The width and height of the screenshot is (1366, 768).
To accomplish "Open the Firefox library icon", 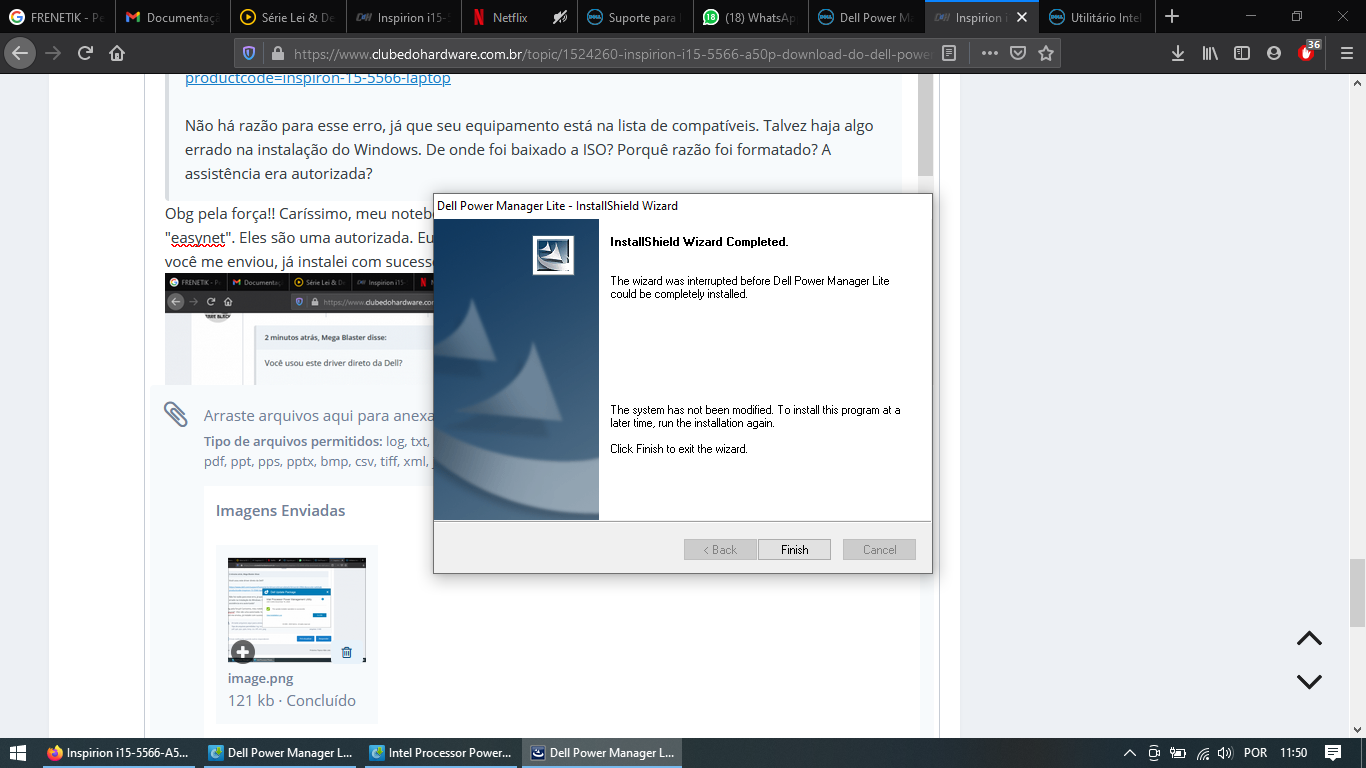I will point(1210,53).
